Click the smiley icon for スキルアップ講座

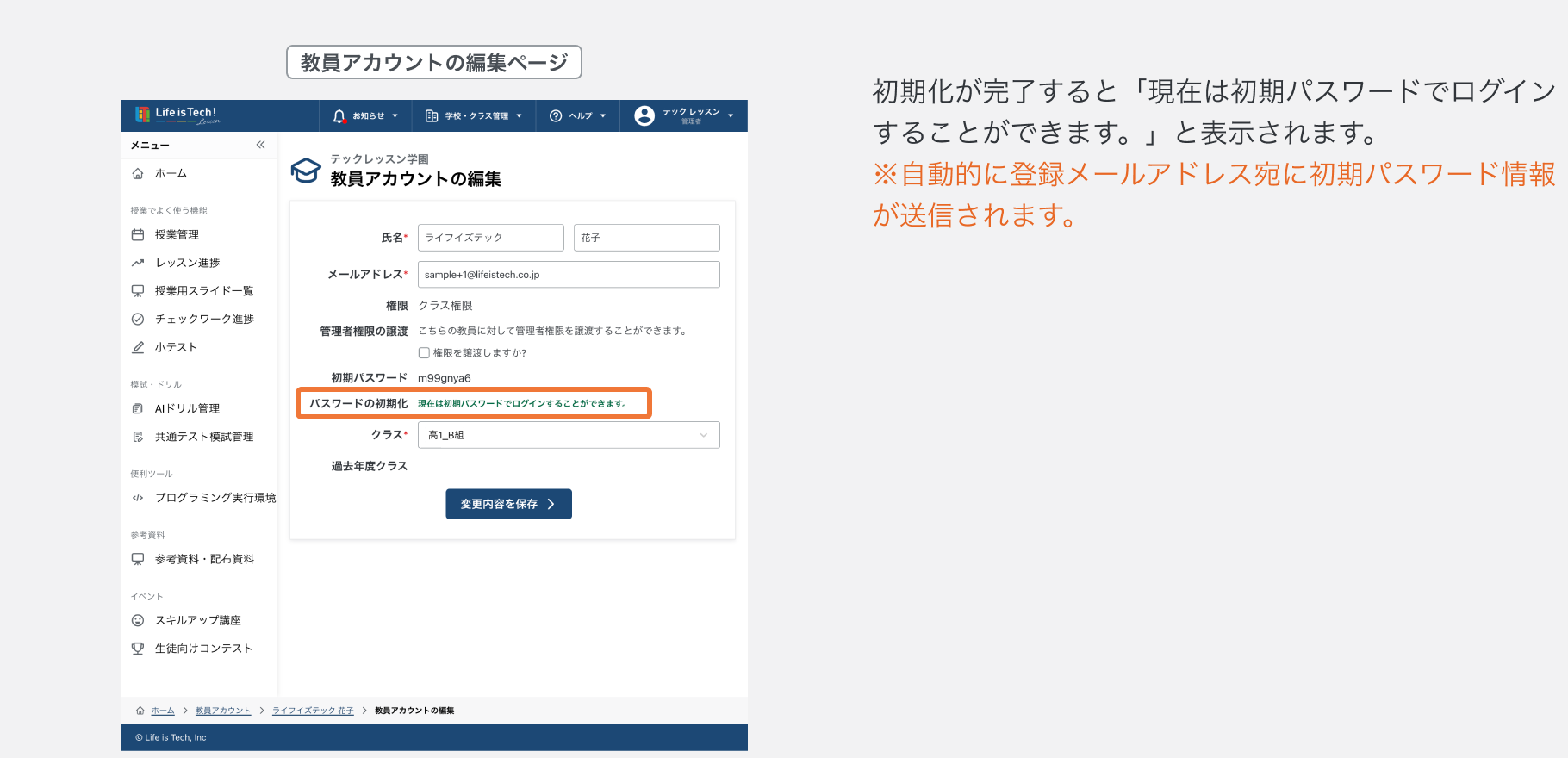pos(138,620)
